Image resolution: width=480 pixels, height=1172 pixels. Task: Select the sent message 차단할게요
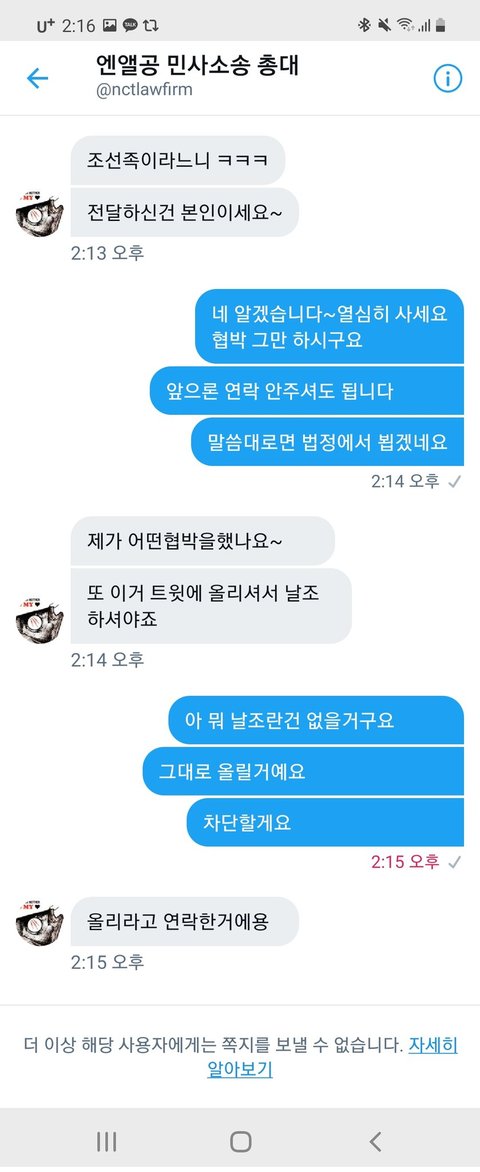click(325, 822)
